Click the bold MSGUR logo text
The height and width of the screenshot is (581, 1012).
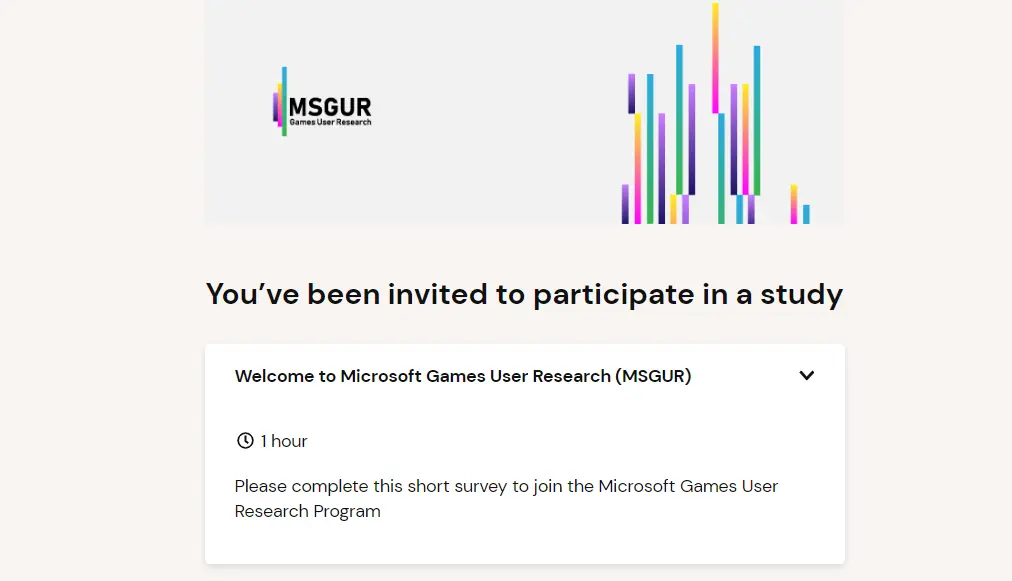click(x=330, y=106)
